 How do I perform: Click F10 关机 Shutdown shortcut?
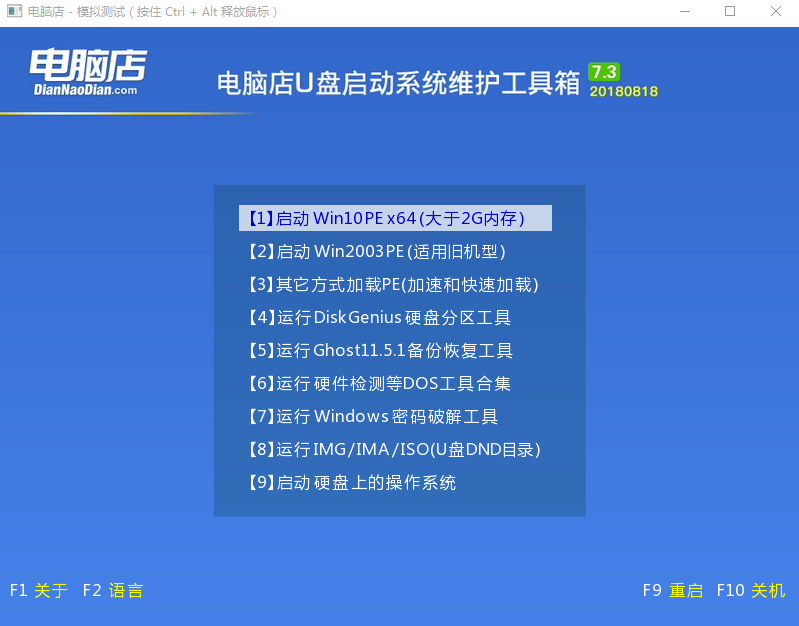point(751,590)
